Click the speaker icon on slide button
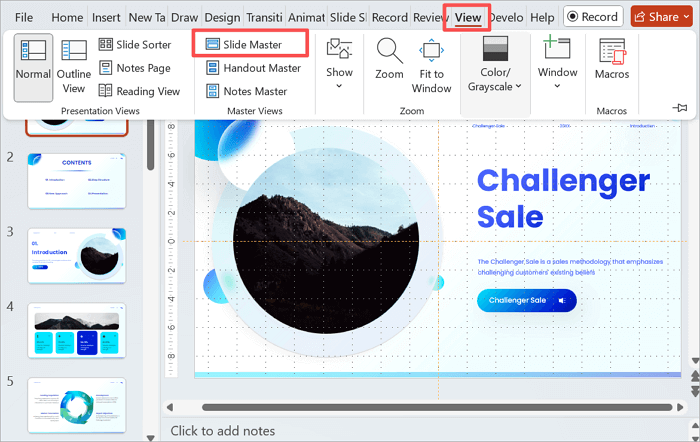 coord(562,300)
